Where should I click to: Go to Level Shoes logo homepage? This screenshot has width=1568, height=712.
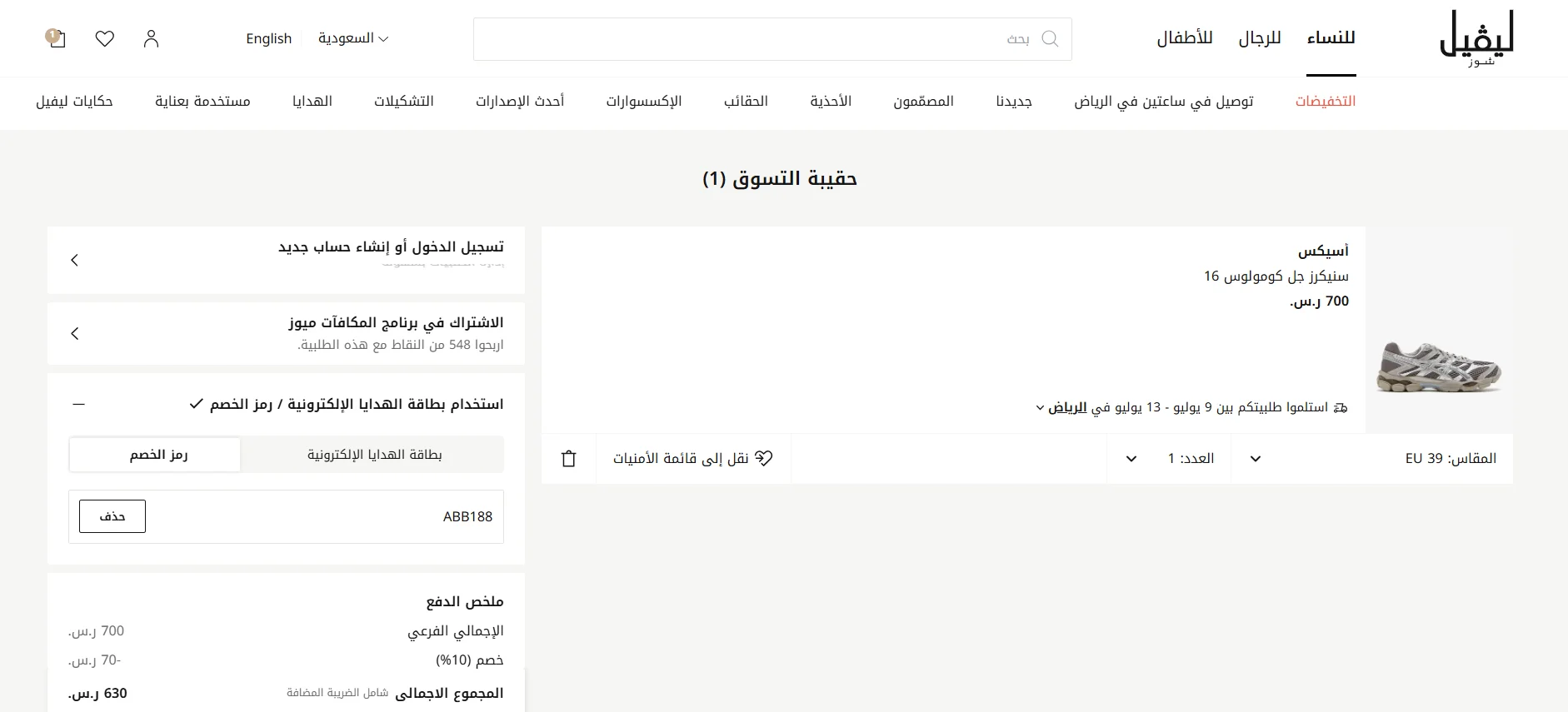1476,38
